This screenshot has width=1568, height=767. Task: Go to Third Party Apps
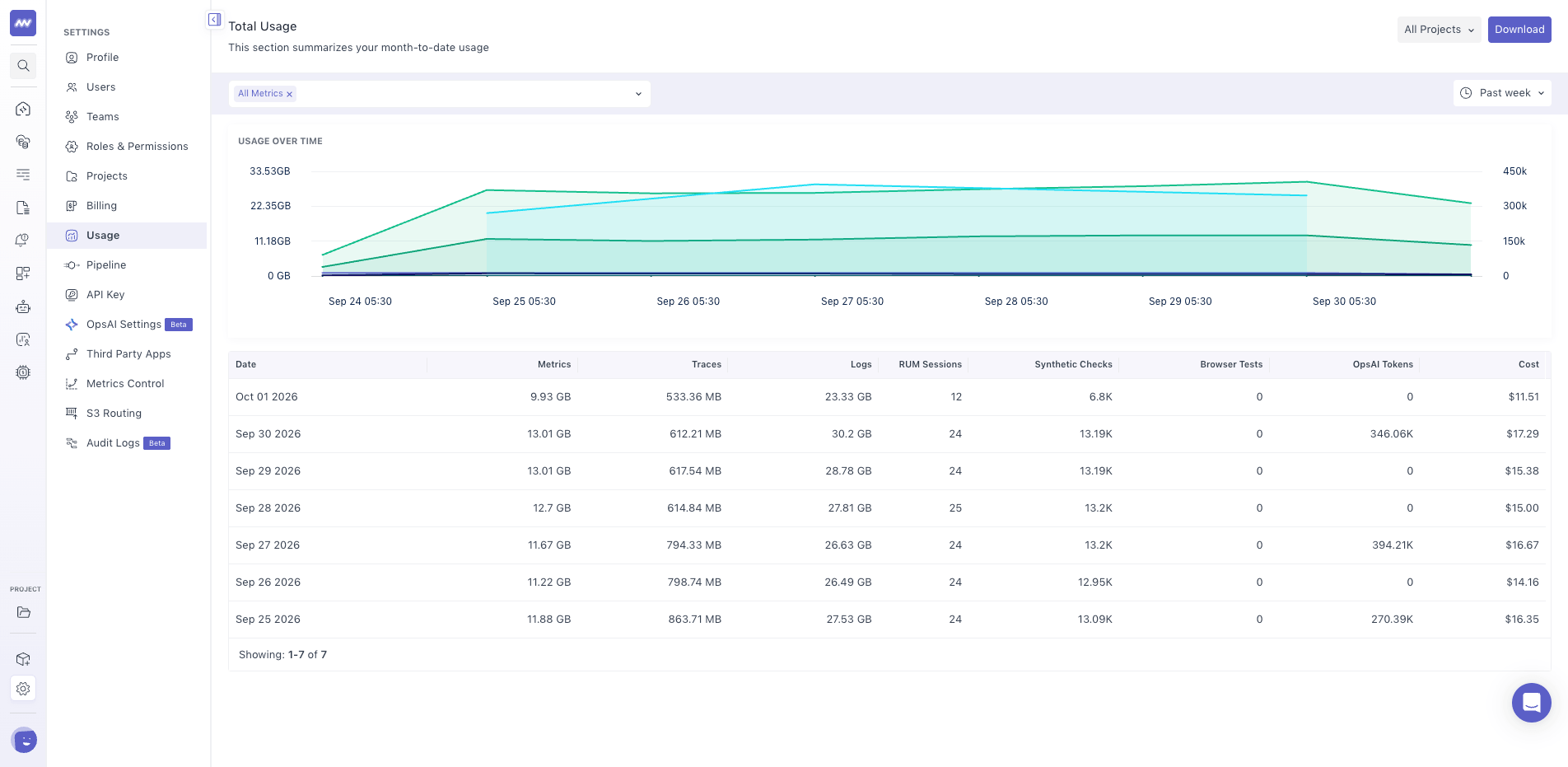127,354
